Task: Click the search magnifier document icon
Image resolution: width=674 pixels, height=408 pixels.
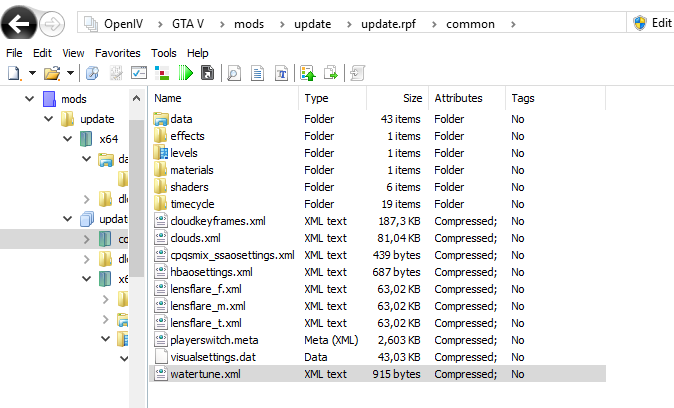Action: tap(234, 73)
